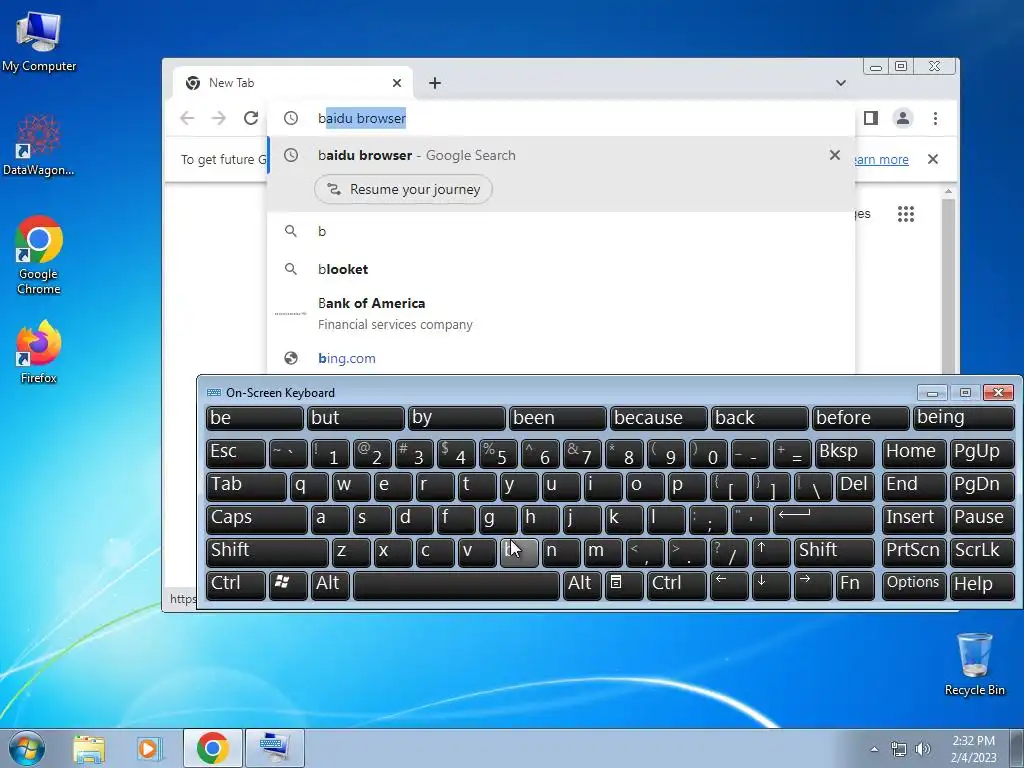This screenshot has height=768, width=1024.
Task: Select the Firefox desktop shortcut
Action: pyautogui.click(x=39, y=353)
